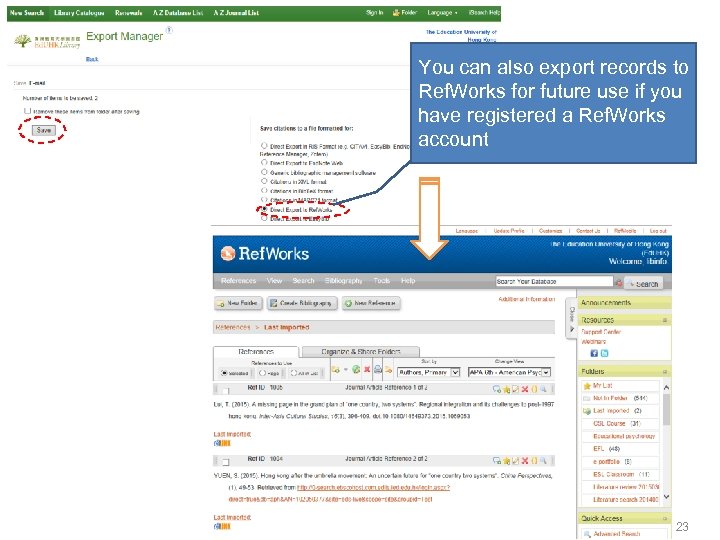Collapse the Folders panel
The height and width of the screenshot is (540, 720).
pos(664,371)
